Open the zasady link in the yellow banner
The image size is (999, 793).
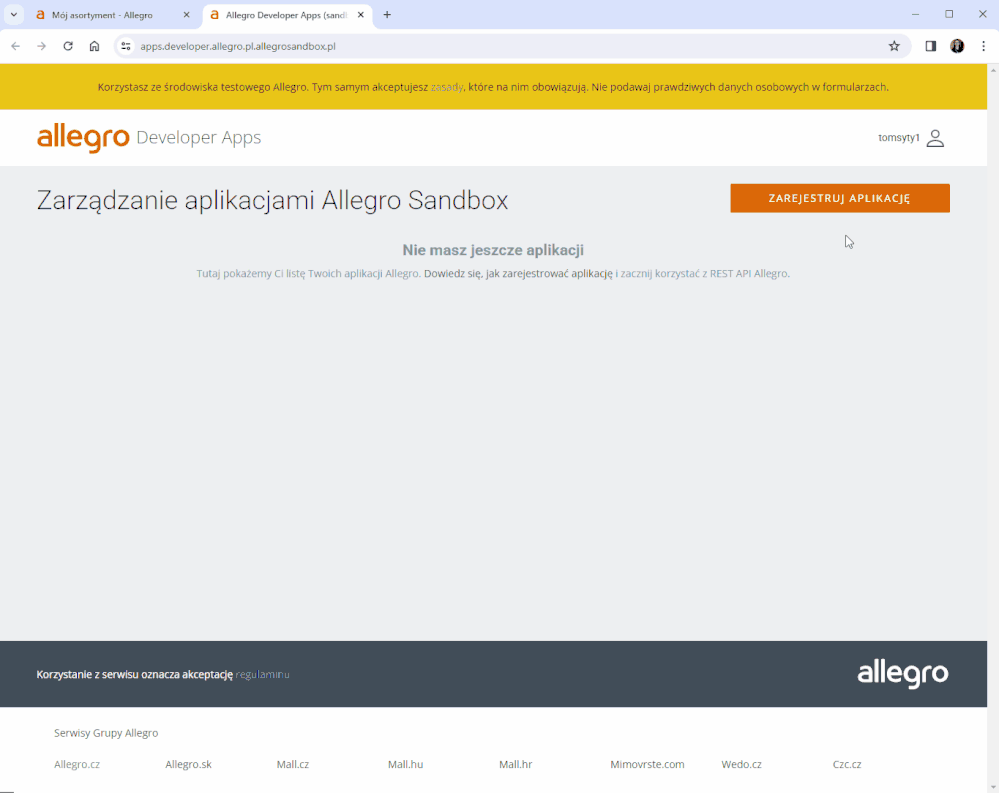(447, 87)
